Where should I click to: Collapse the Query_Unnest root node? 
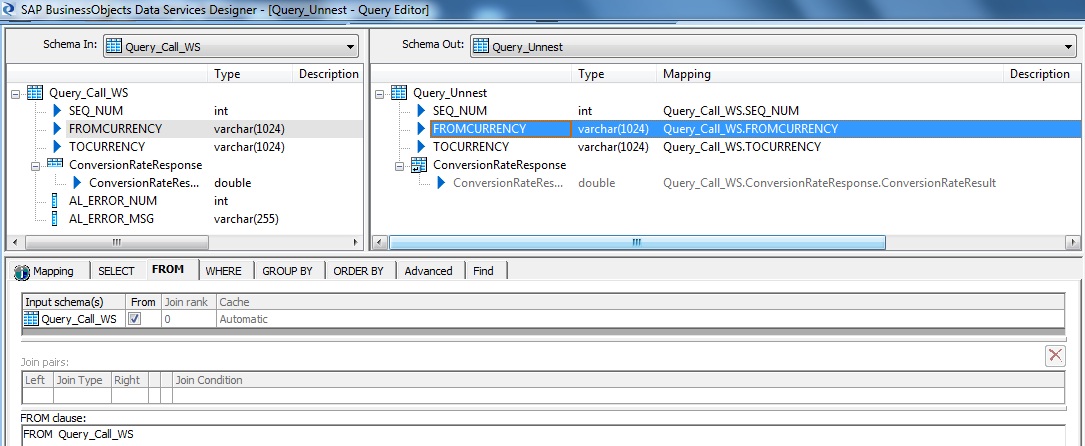pyautogui.click(x=380, y=93)
